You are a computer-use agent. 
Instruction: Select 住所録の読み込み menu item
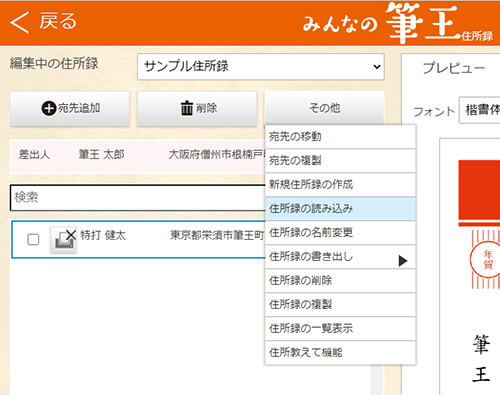tap(340, 209)
